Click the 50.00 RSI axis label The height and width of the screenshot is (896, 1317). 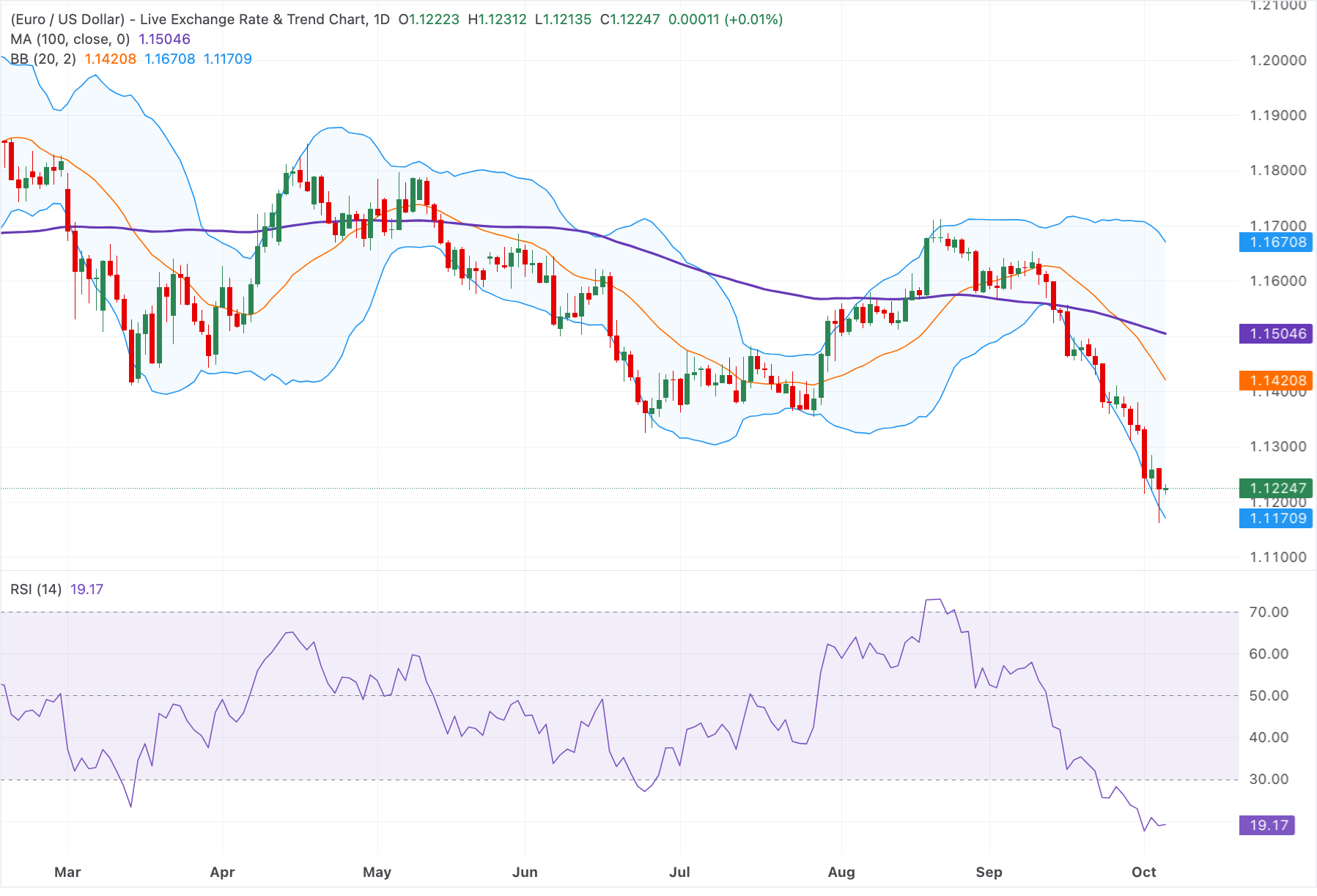click(x=1269, y=695)
